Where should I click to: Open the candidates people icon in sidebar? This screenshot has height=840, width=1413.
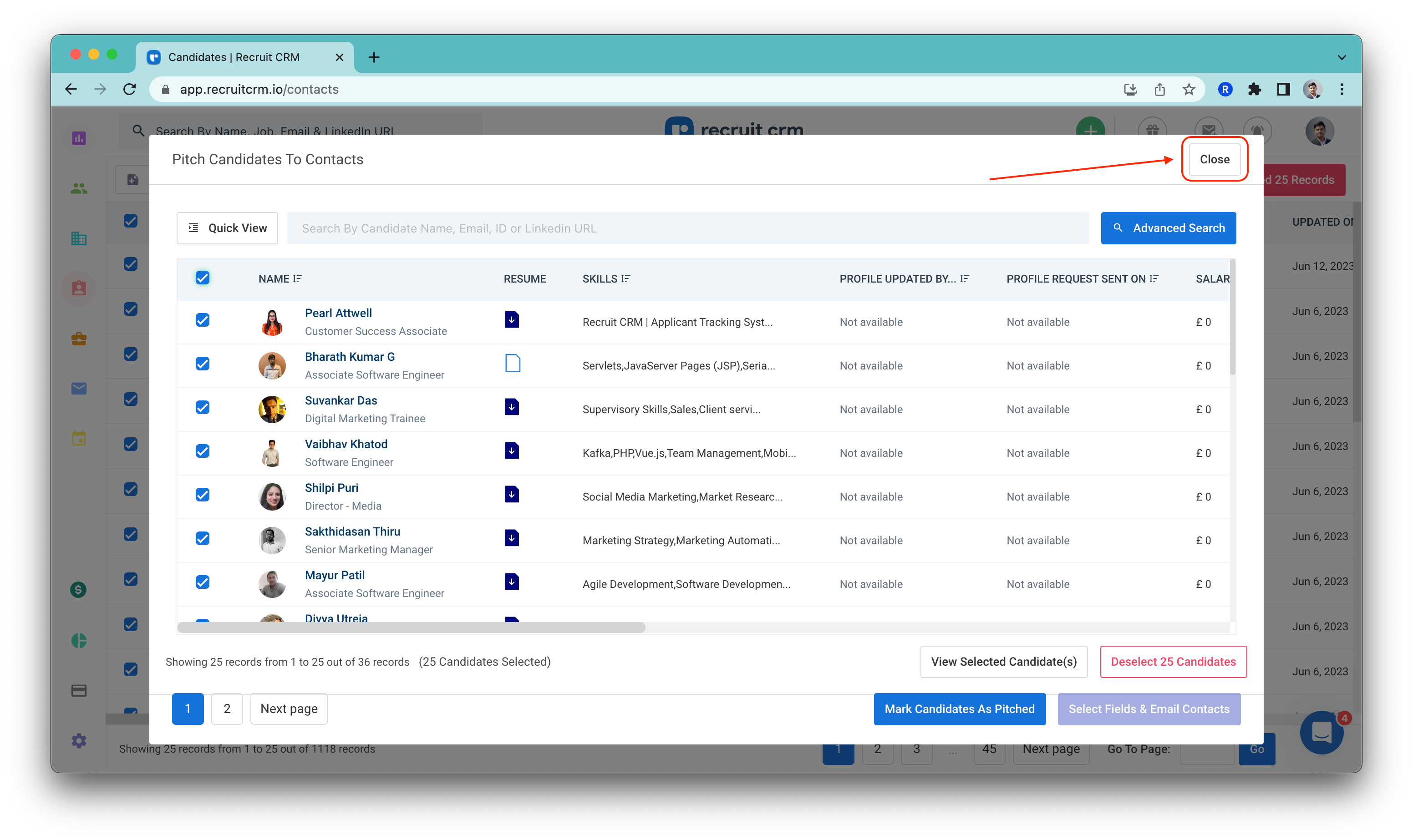point(79,188)
